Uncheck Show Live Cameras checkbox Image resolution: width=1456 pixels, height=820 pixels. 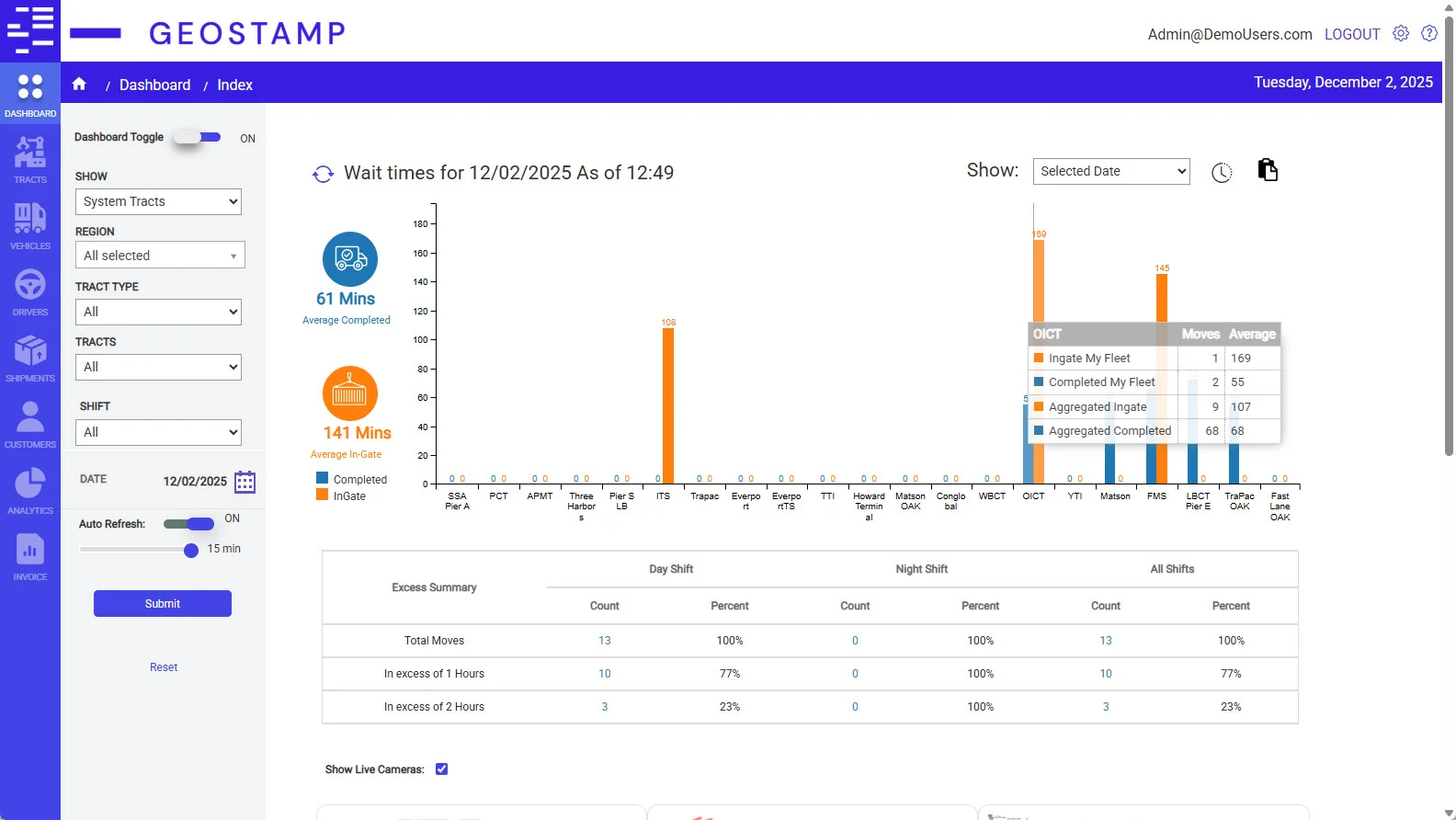point(441,769)
